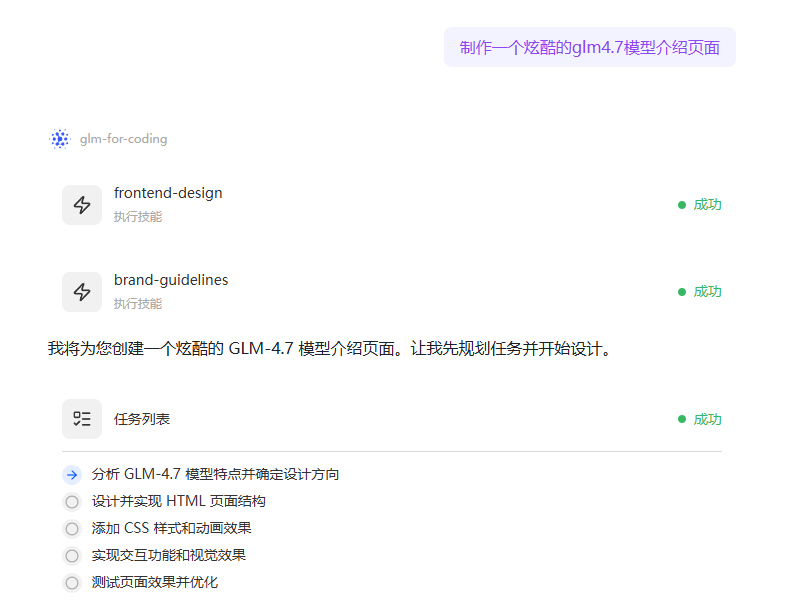Select the task 分析 GLM-4.7 模型特点并确定设计方向

pyautogui.click(x=215, y=474)
